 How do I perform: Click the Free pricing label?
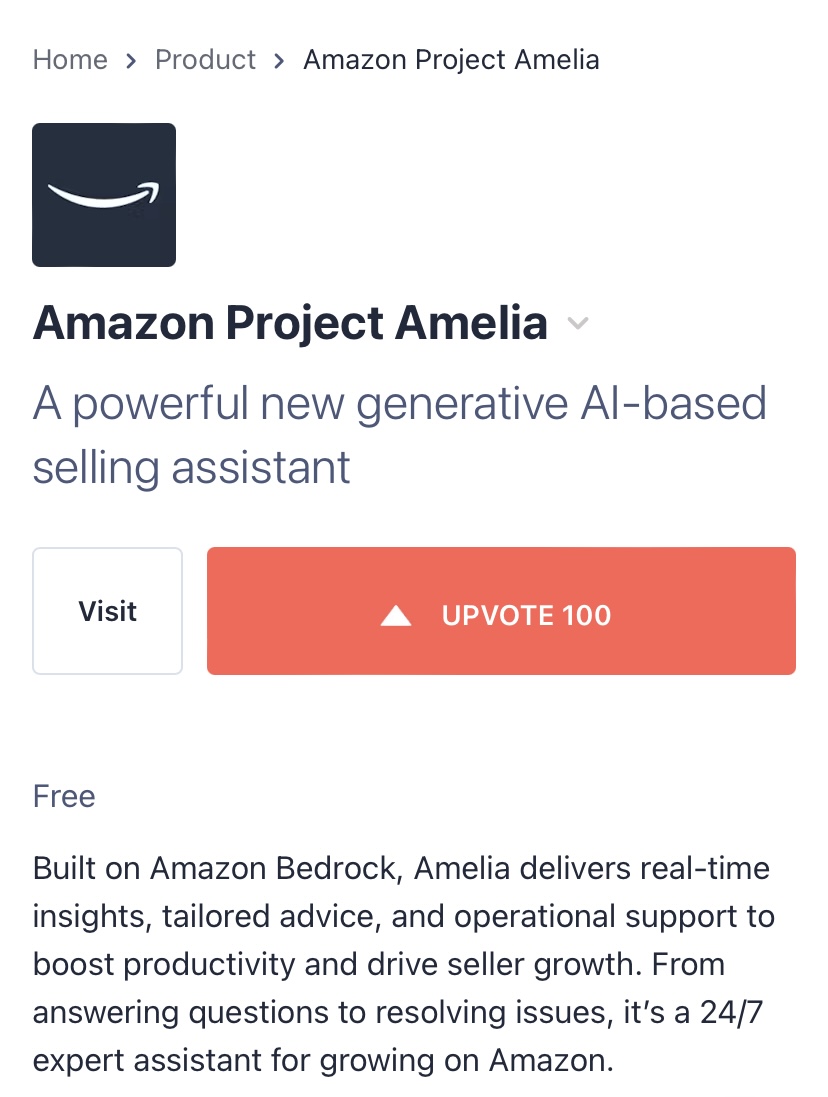[x=64, y=796]
